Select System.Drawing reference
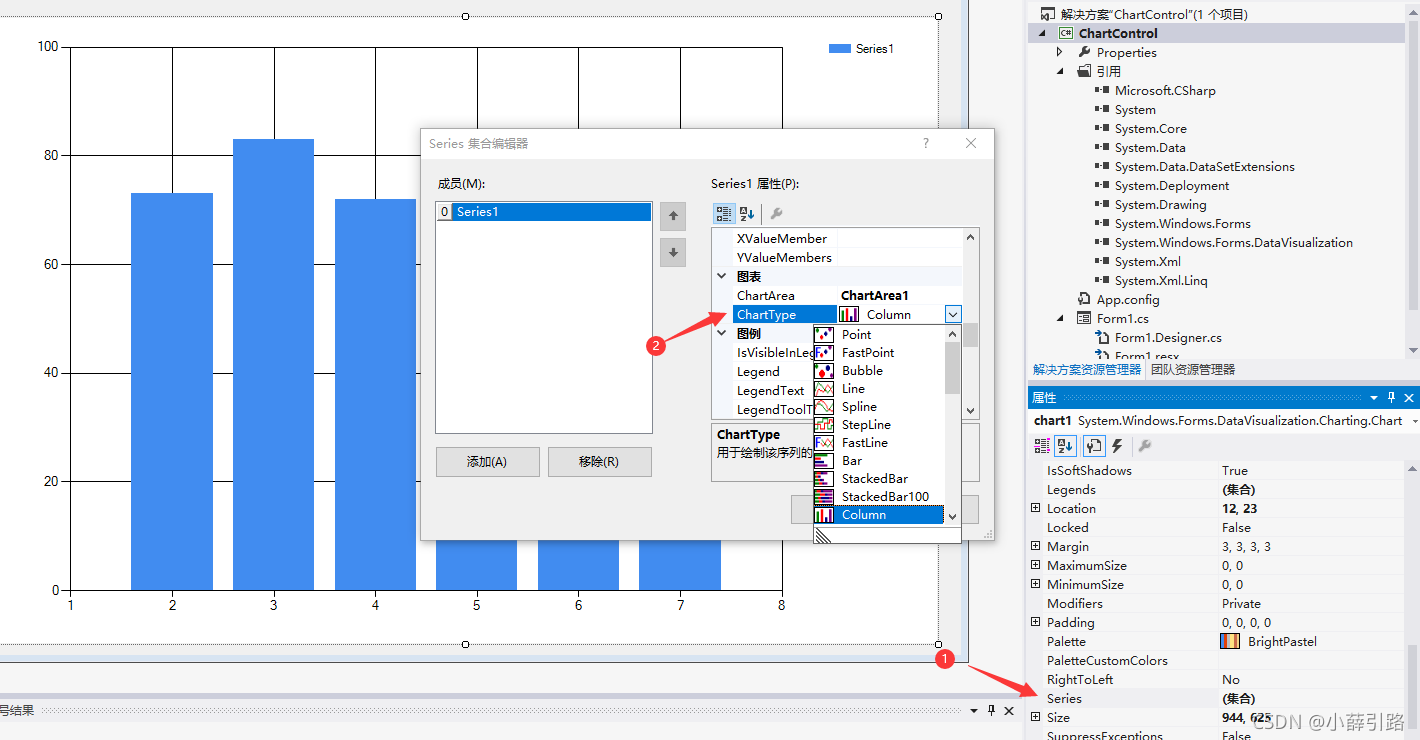 pos(1160,204)
